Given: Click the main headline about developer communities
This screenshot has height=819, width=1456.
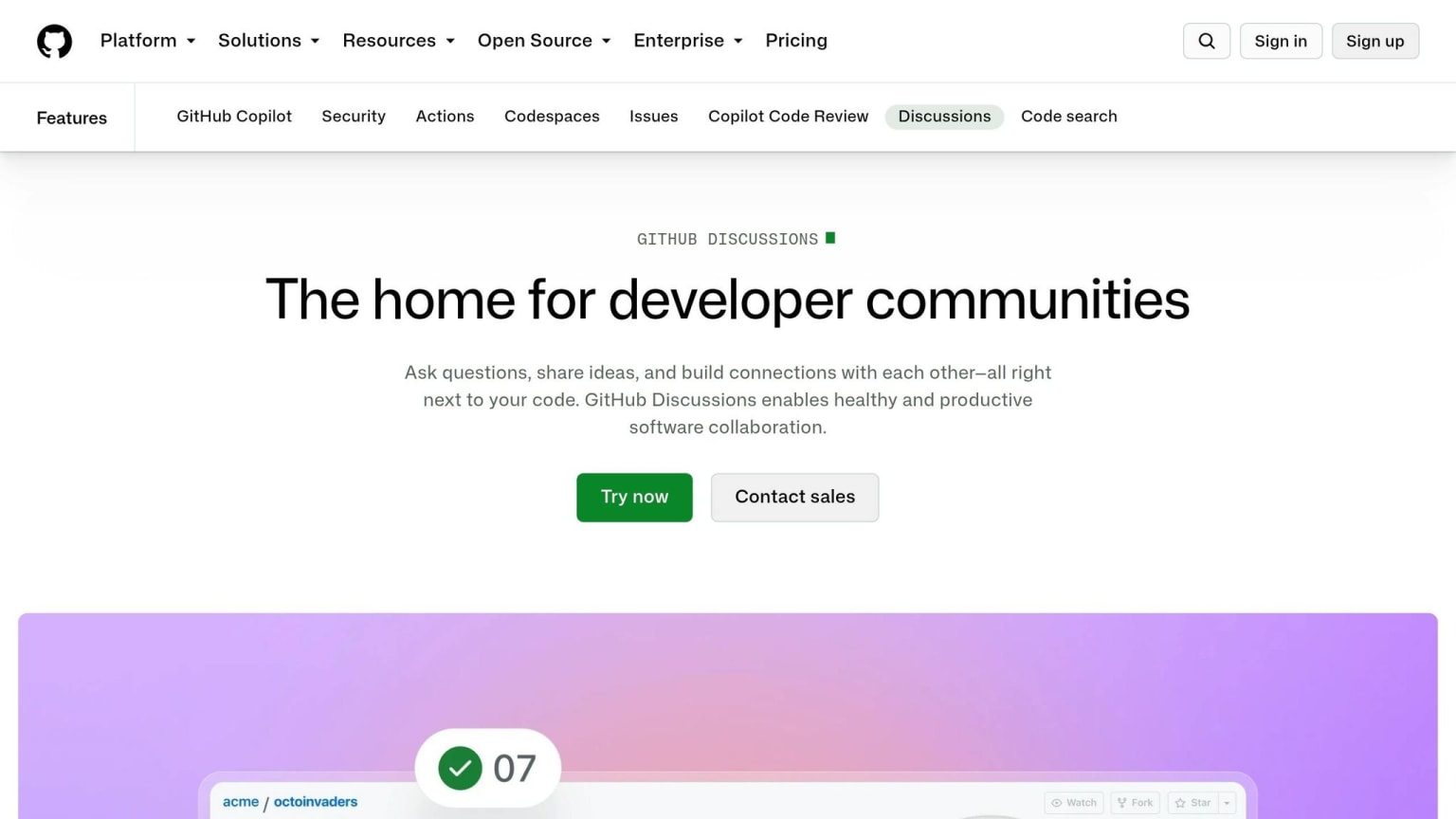Looking at the screenshot, I should 728,300.
